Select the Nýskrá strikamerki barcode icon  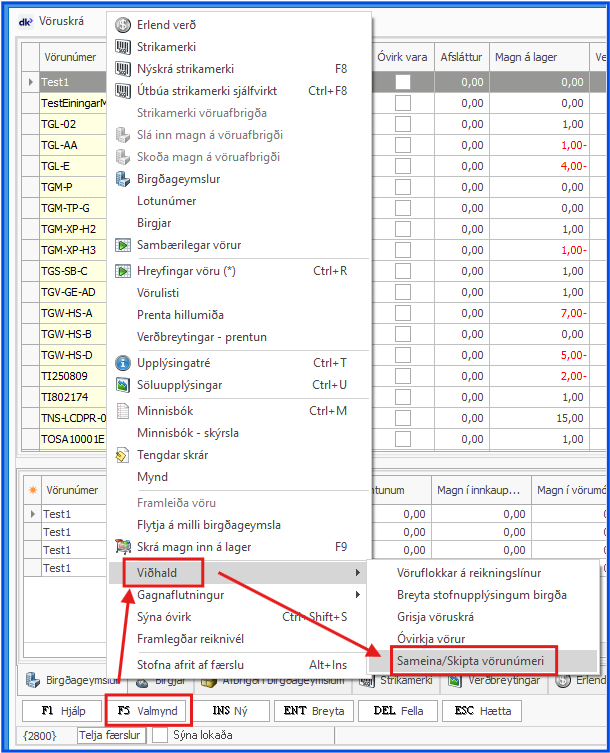(124, 69)
